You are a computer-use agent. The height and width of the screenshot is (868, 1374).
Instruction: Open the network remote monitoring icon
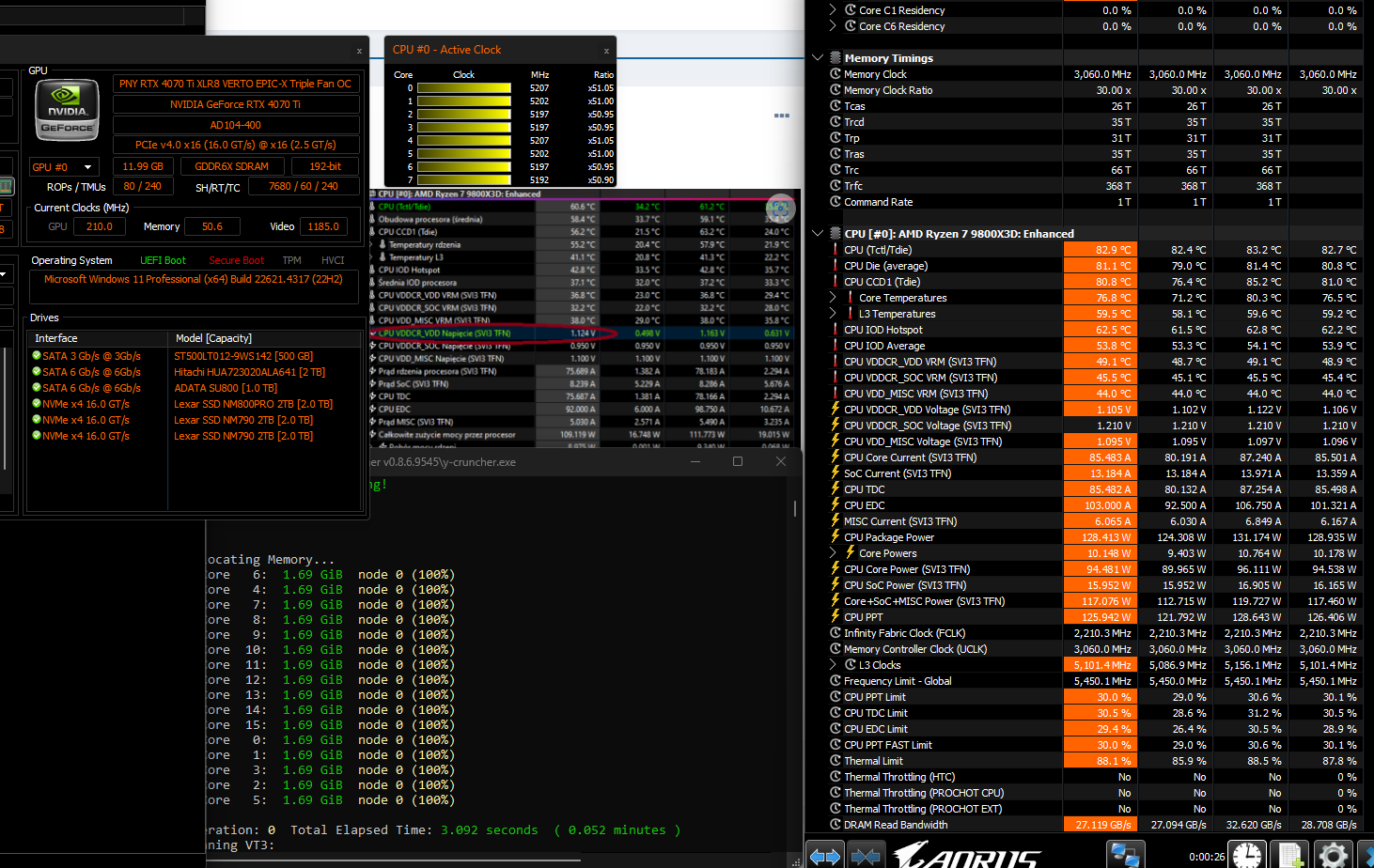[1124, 855]
